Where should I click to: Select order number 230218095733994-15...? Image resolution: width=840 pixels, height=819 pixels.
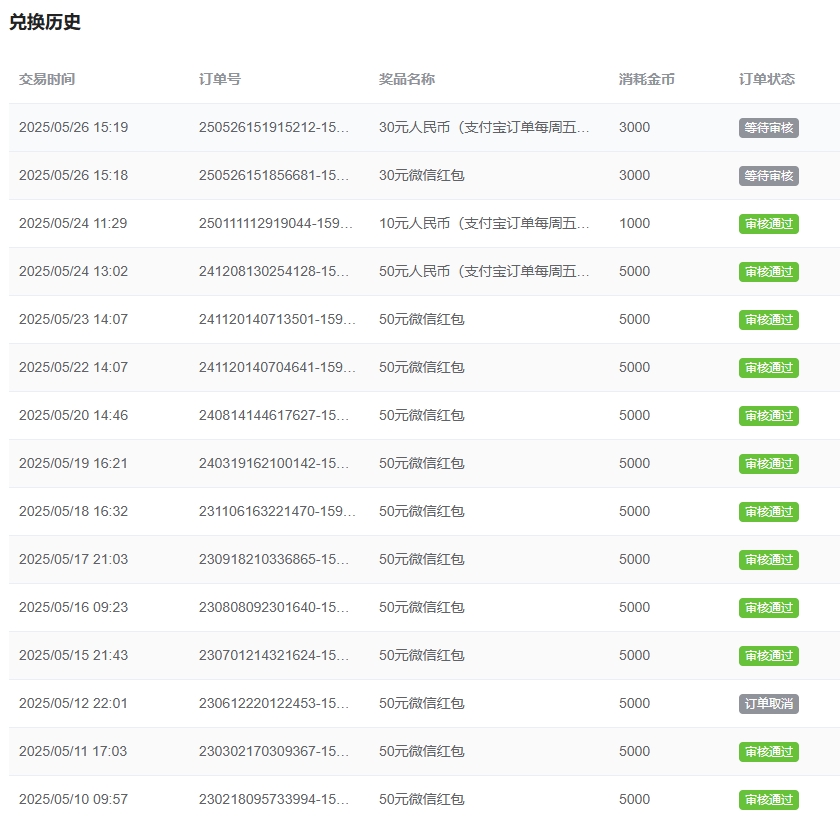pyautogui.click(x=274, y=799)
